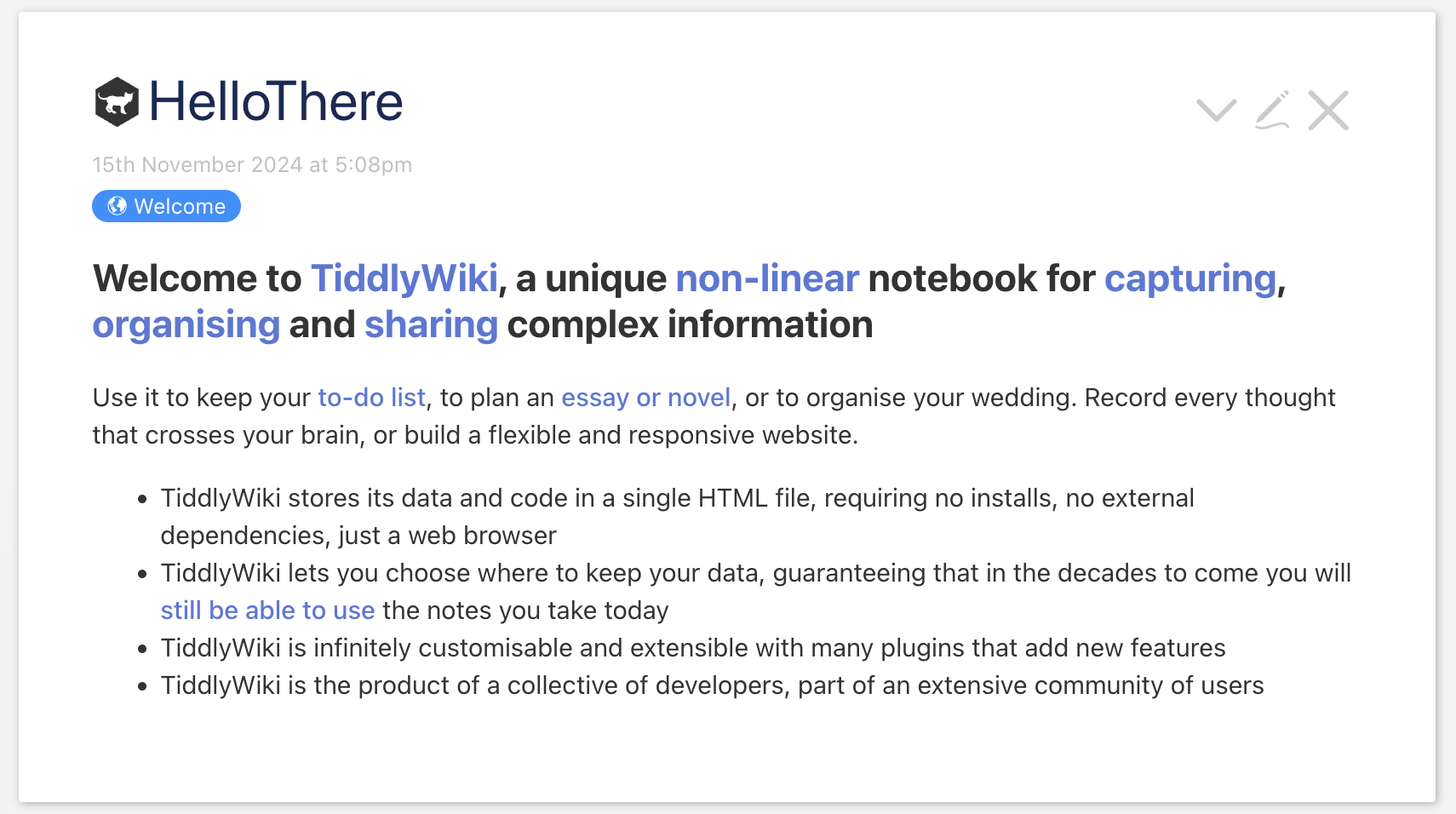This screenshot has width=1456, height=814.
Task: Click the to-do list link
Action: (x=371, y=398)
